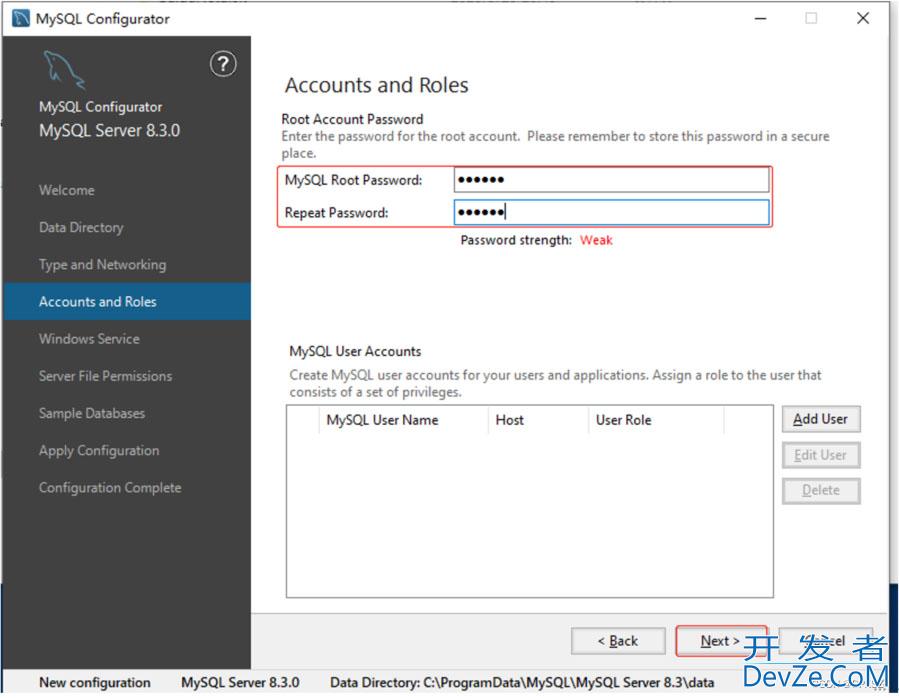Viewport: 899px width, 698px height.
Task: Focus the Repeat Password field
Action: [x=611, y=213]
